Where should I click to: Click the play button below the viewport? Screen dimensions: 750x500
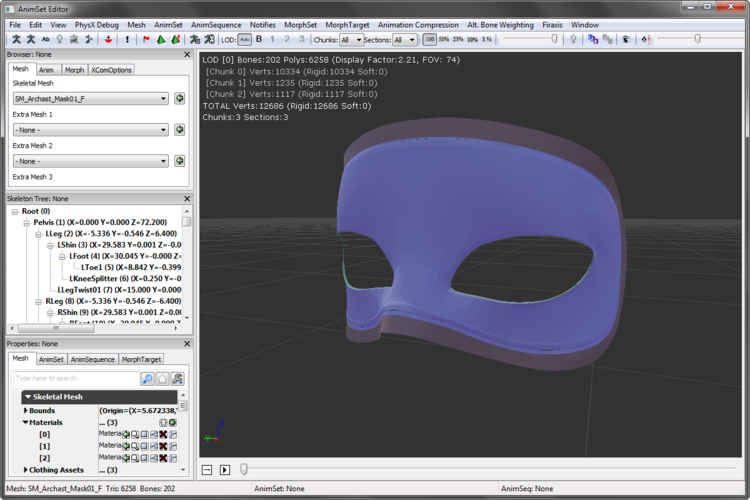click(x=225, y=470)
